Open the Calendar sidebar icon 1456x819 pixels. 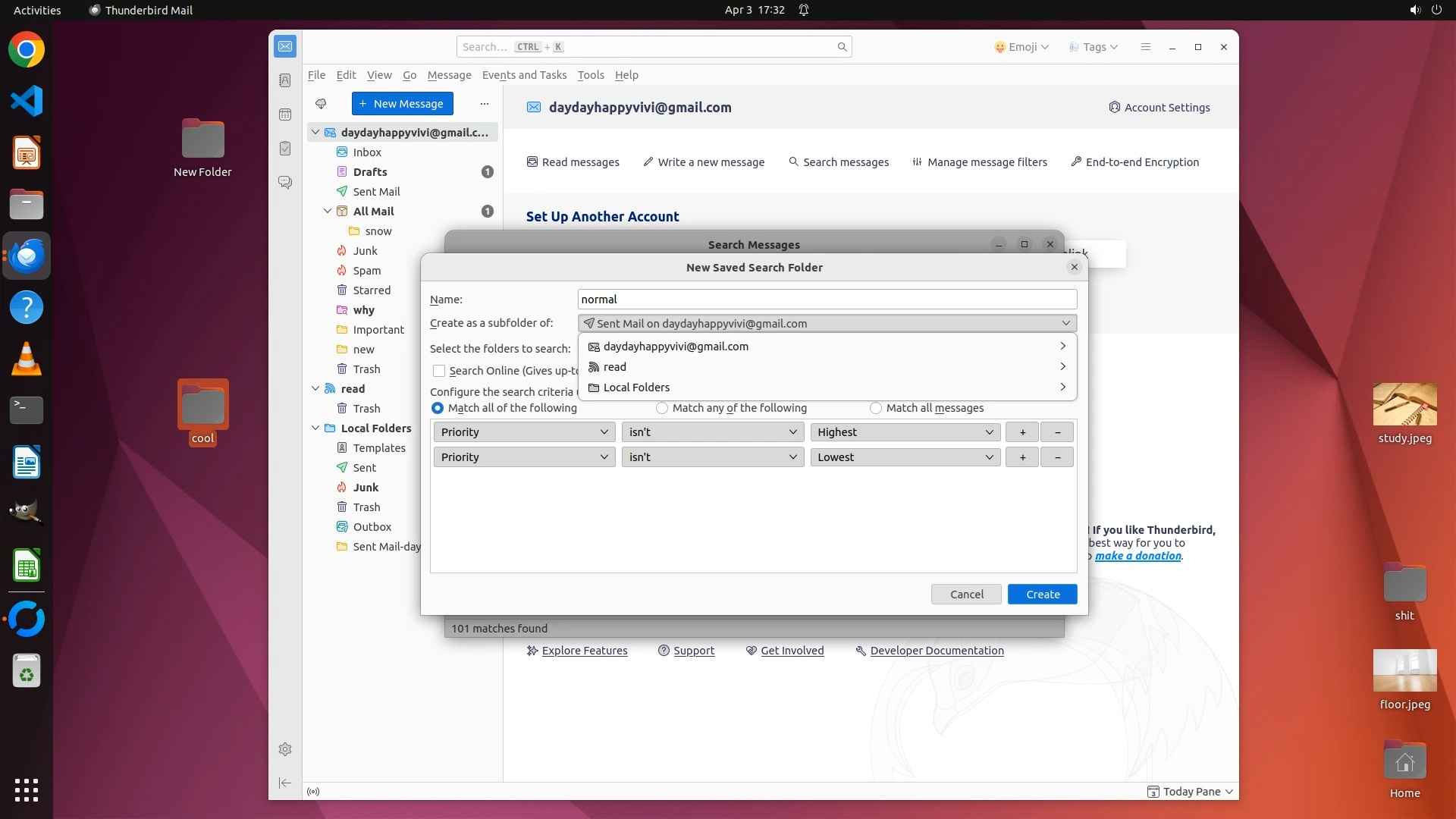(285, 115)
